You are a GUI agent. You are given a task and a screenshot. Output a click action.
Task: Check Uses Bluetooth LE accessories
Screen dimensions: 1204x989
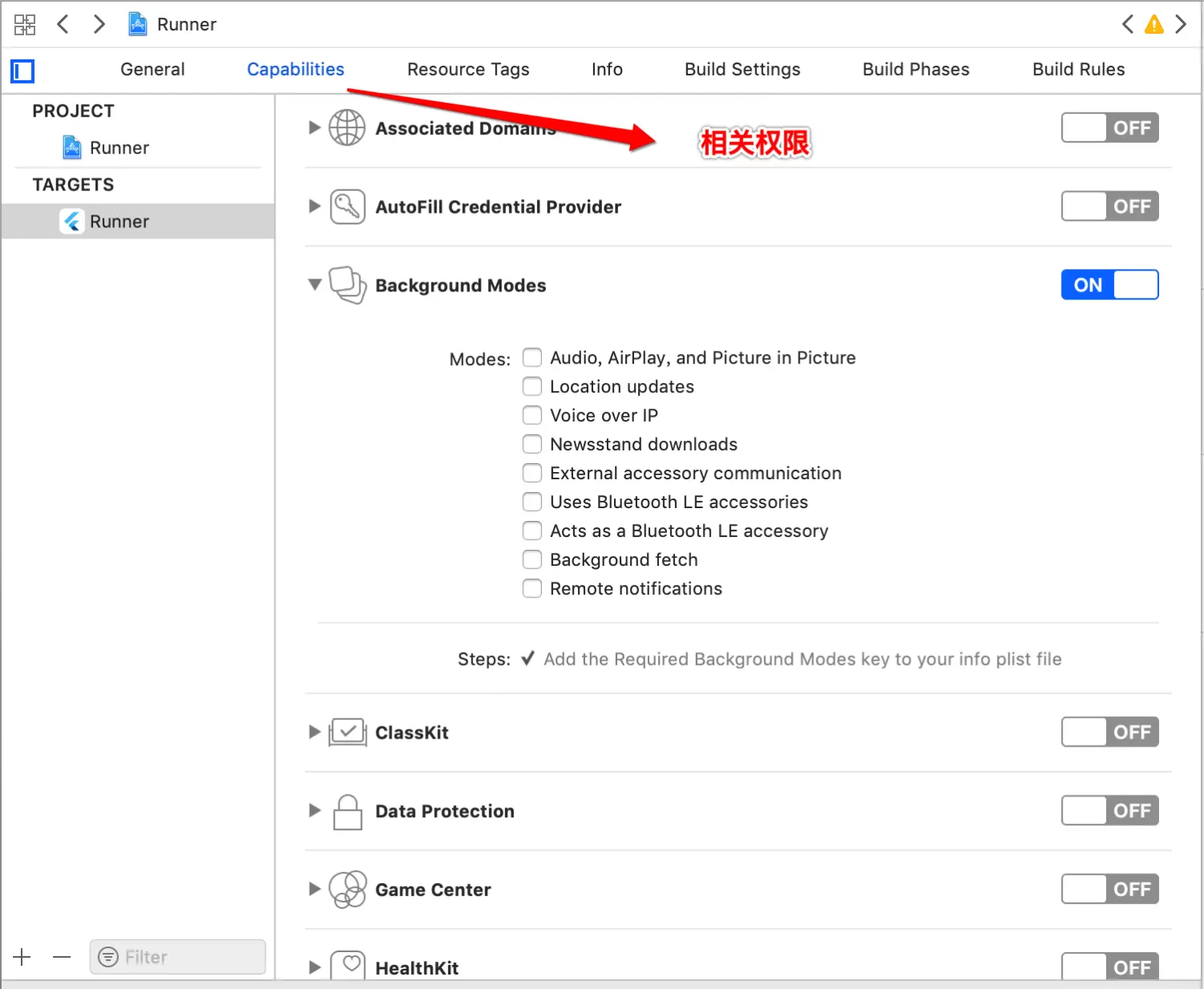click(x=532, y=502)
